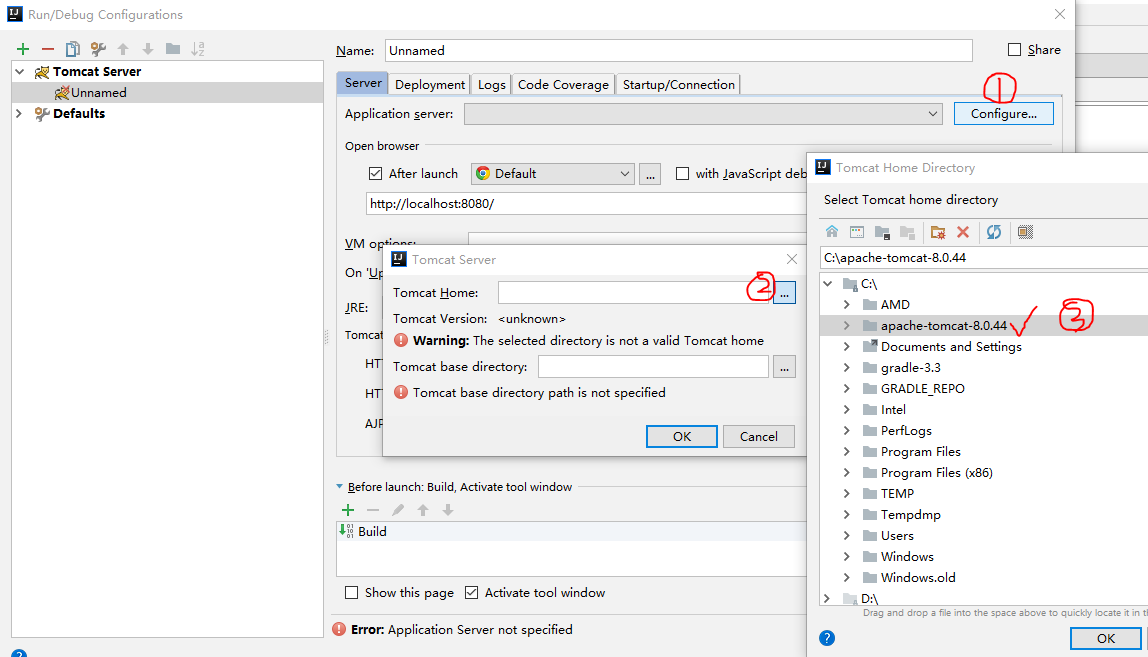Refresh the directory tree icon
The width and height of the screenshot is (1148, 657).
point(994,232)
